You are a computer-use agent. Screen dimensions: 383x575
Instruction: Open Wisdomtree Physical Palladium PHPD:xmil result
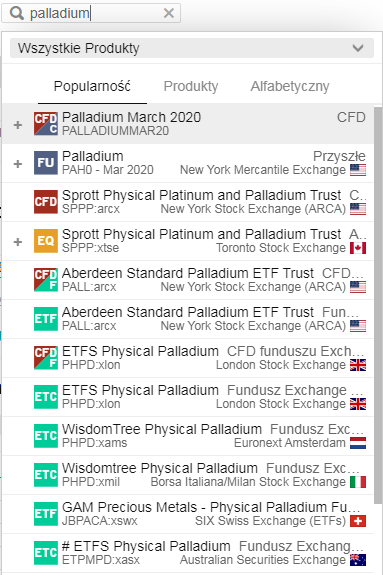click(x=188, y=475)
